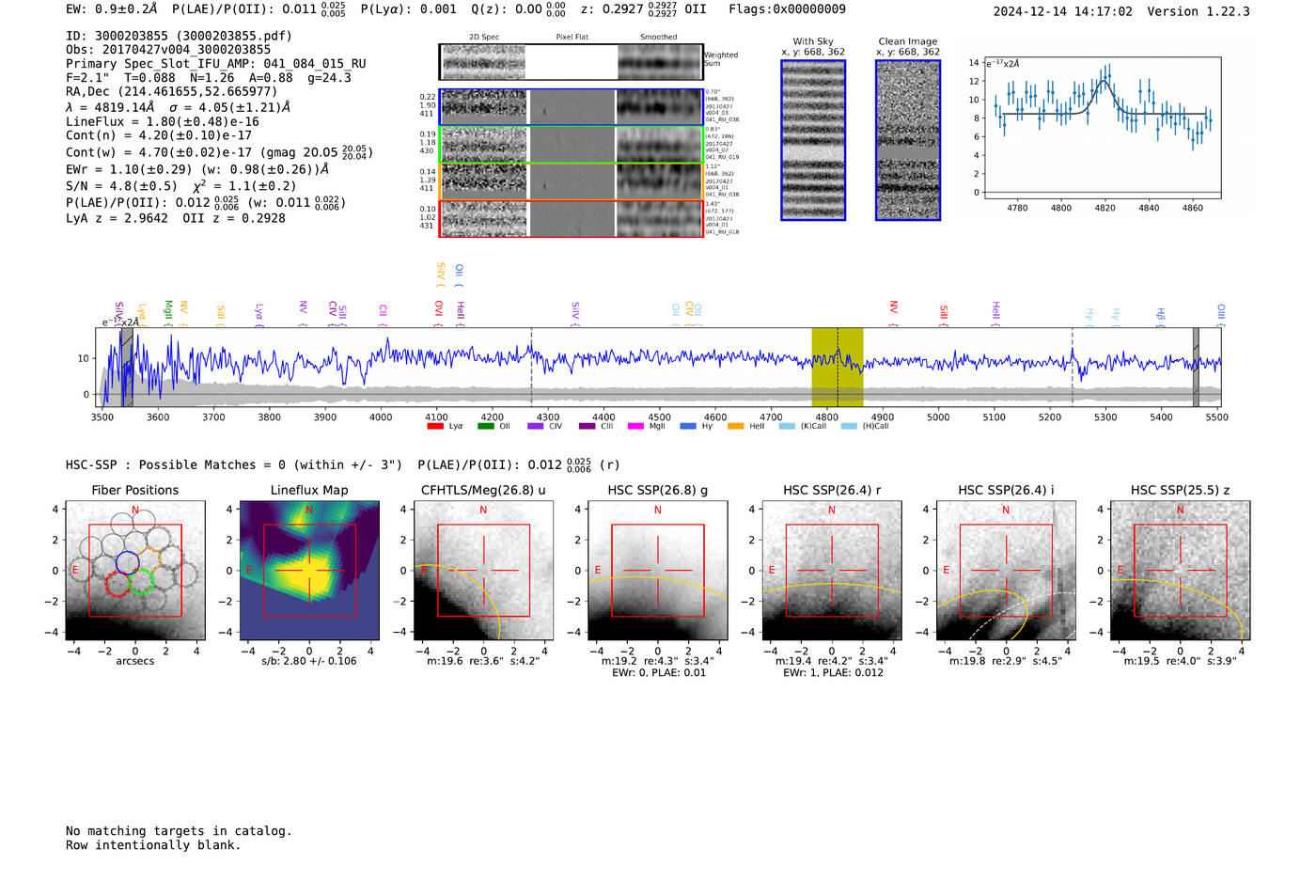The width and height of the screenshot is (1316, 896).
Task: Select the red-bordered fiber spectrum row
Action: [x=571, y=218]
